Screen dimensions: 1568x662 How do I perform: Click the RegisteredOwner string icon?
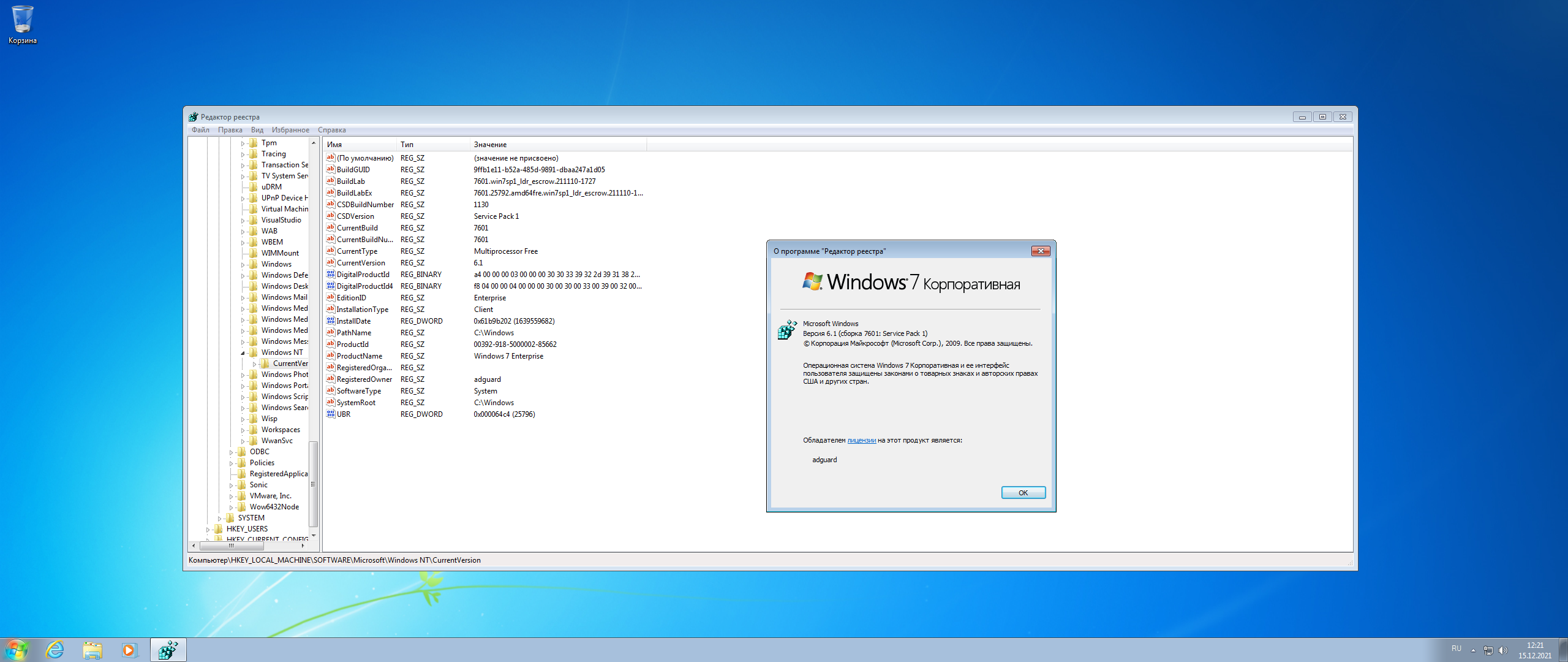330,379
